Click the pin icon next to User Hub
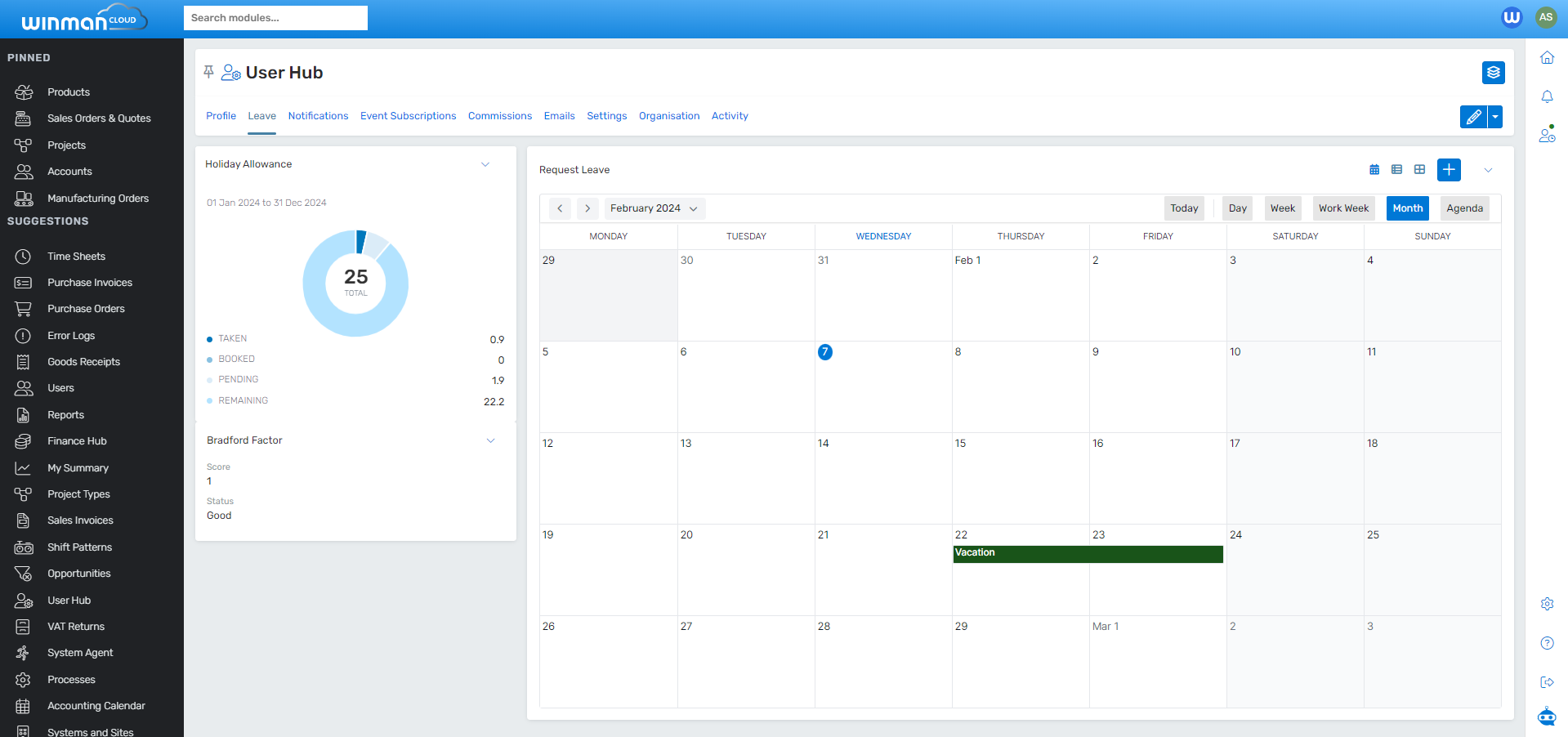Image resolution: width=1568 pixels, height=737 pixels. click(208, 71)
